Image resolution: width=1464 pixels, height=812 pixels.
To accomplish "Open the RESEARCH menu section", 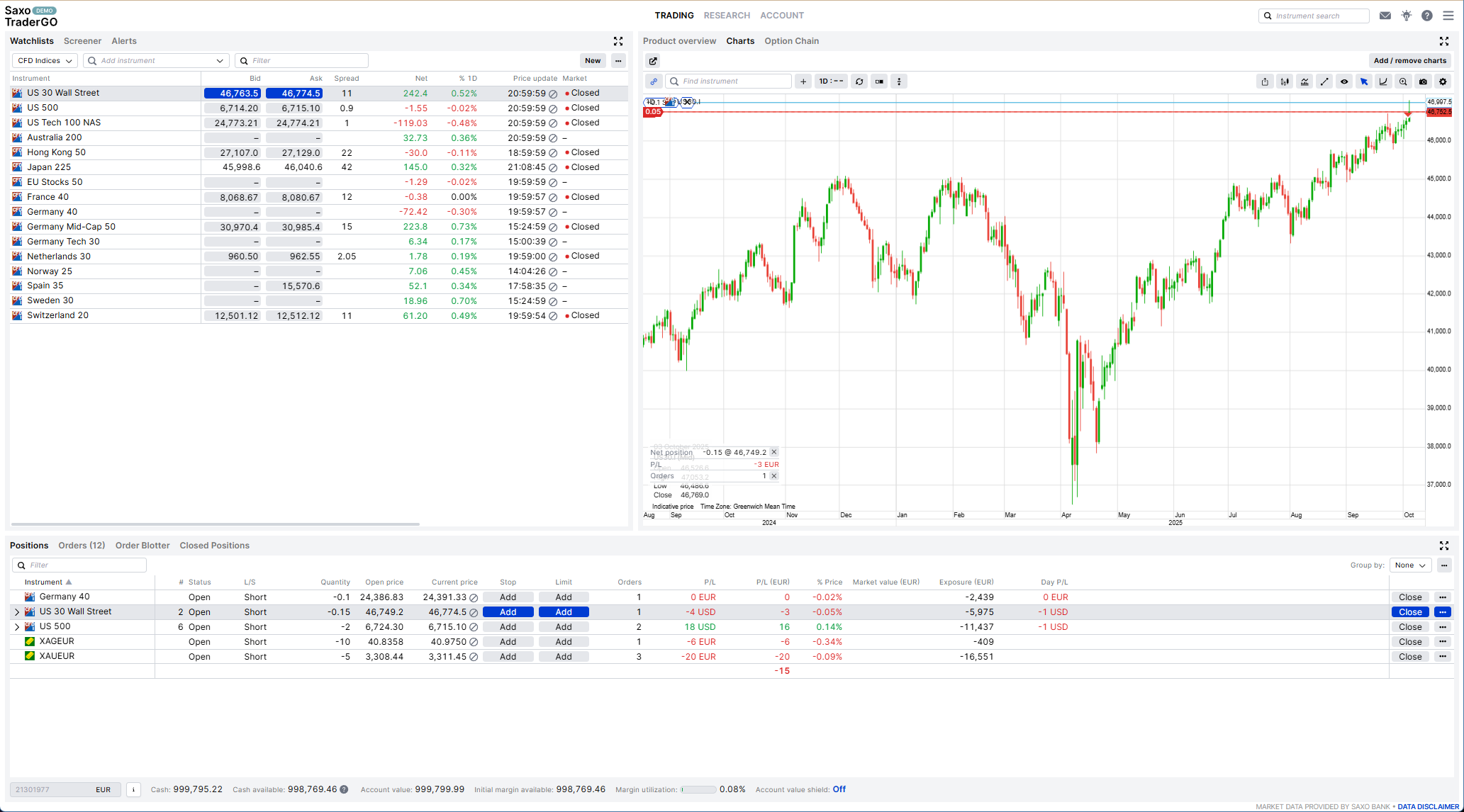I will pos(727,15).
